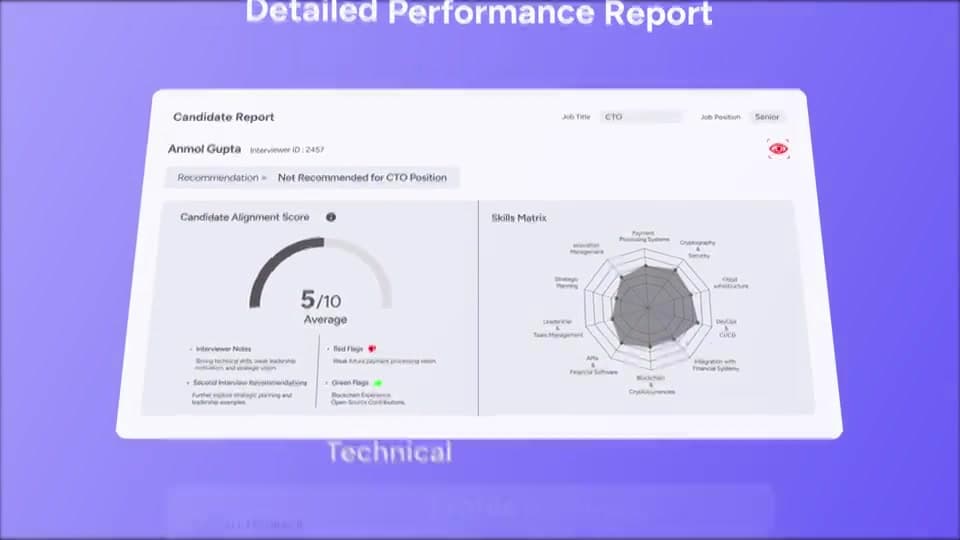This screenshot has height=540, width=960.
Task: Click candidate name Anmol Gupta
Action: pyautogui.click(x=204, y=149)
